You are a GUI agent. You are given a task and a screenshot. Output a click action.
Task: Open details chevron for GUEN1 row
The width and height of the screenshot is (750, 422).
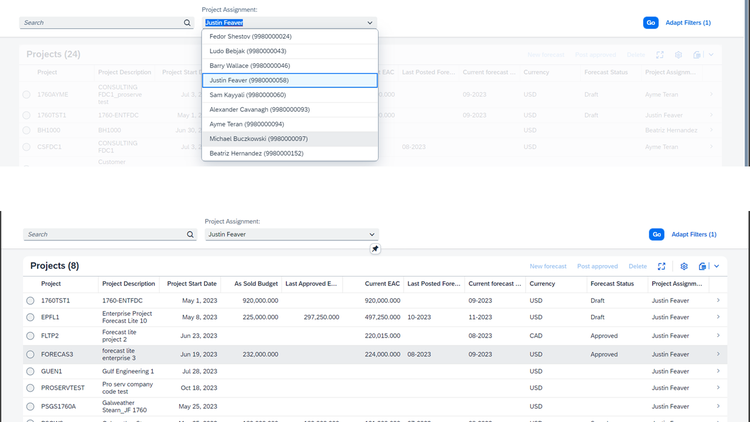tap(718, 371)
